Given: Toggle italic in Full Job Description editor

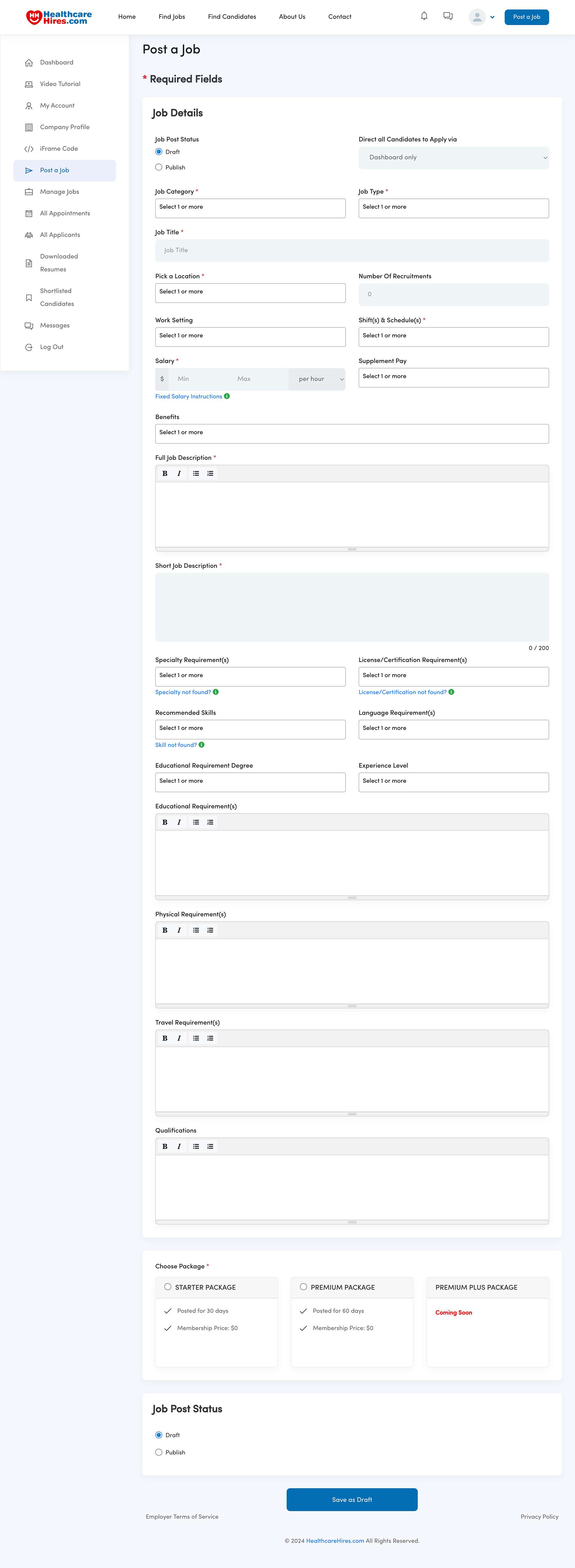Looking at the screenshot, I should pos(179,473).
